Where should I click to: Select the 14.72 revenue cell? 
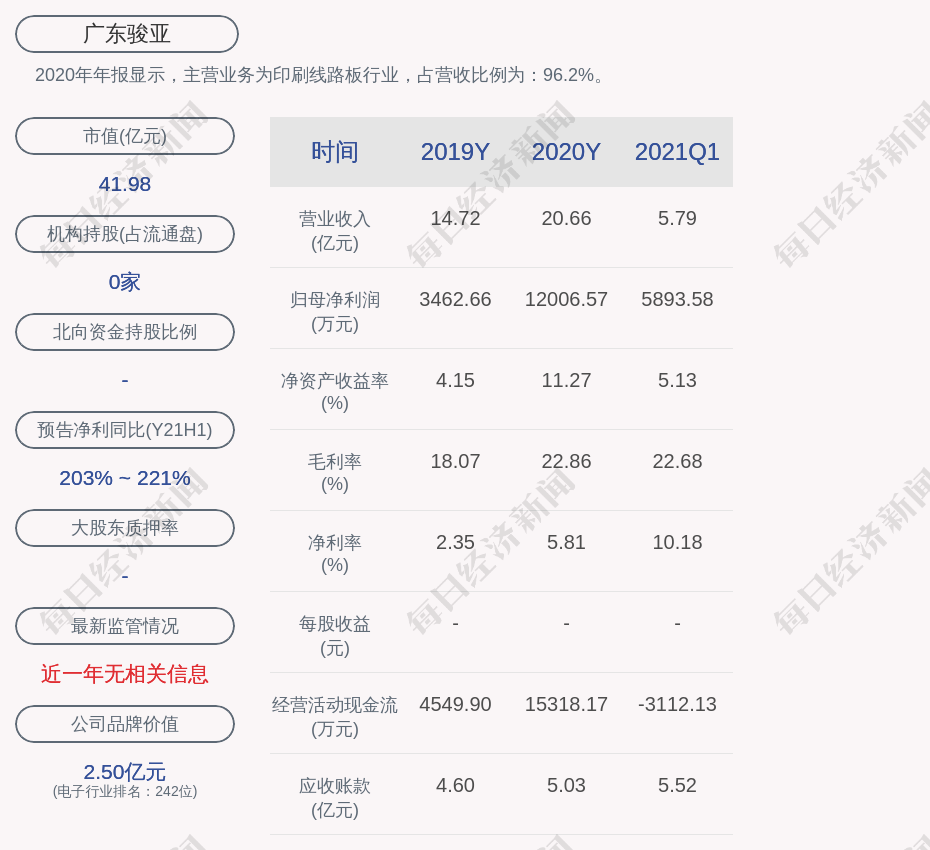(455, 218)
